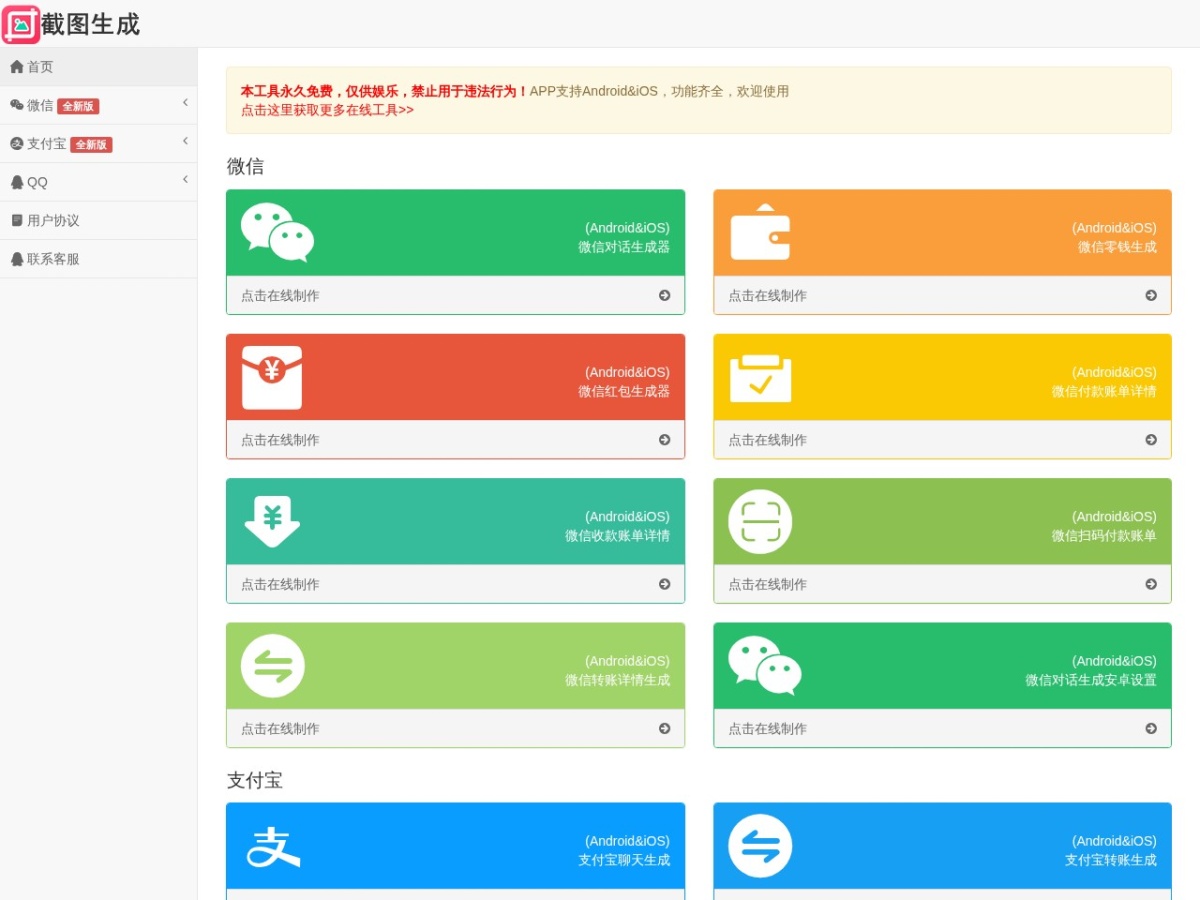Expand the 支付宝 sidebar menu chevron
The width and height of the screenshot is (1200, 900).
185,141
